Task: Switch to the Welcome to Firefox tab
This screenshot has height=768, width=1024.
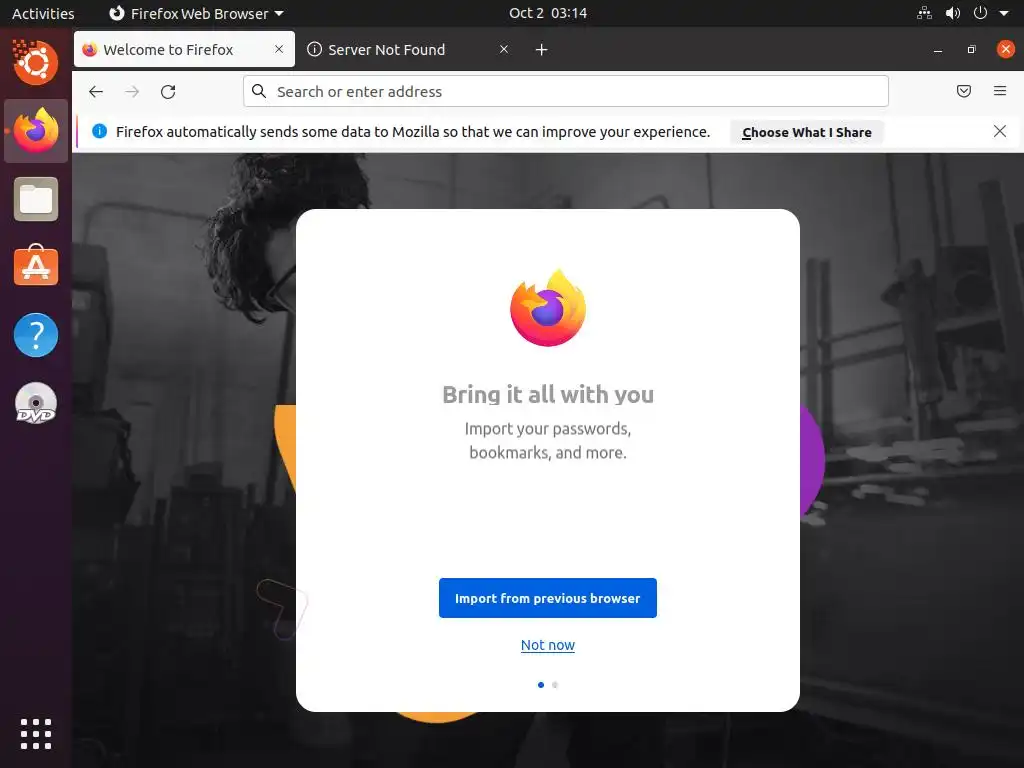Action: 185,49
